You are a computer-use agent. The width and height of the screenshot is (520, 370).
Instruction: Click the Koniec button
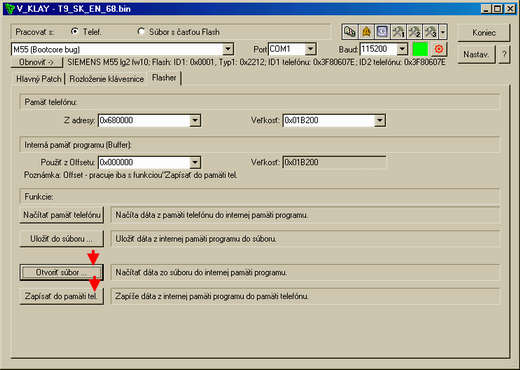pos(484,33)
